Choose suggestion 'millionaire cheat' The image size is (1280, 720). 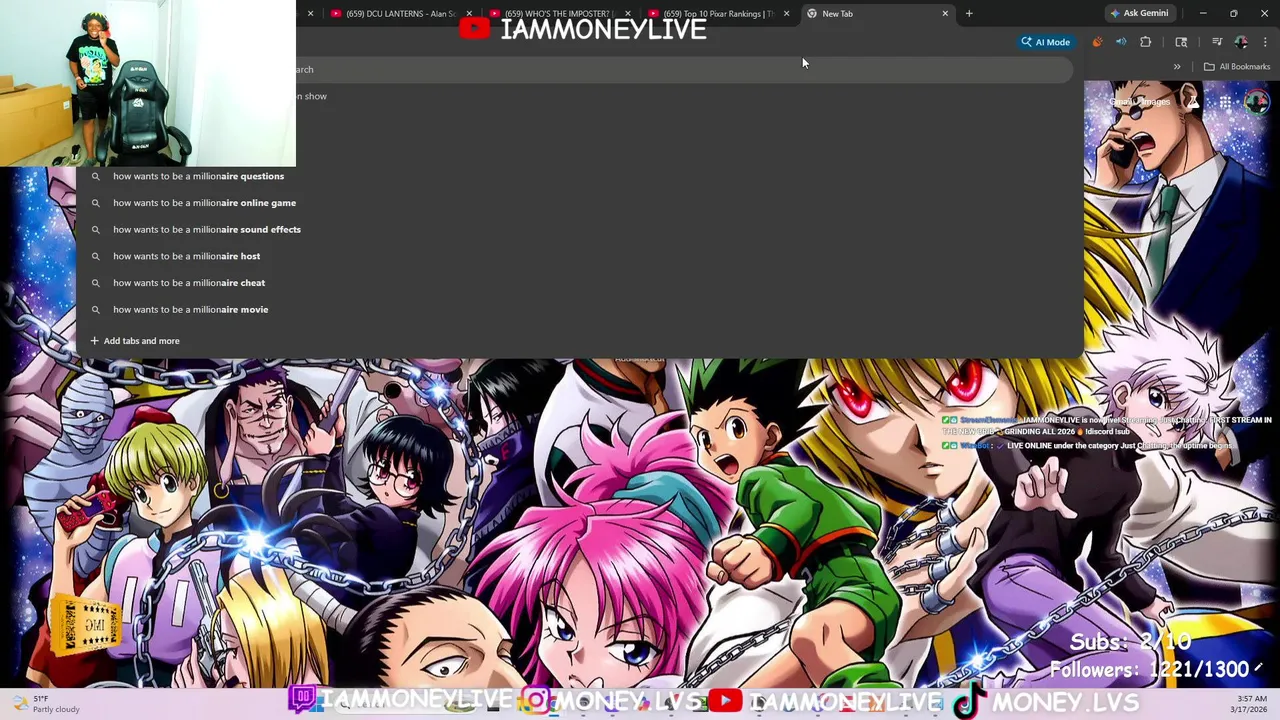tap(580, 283)
